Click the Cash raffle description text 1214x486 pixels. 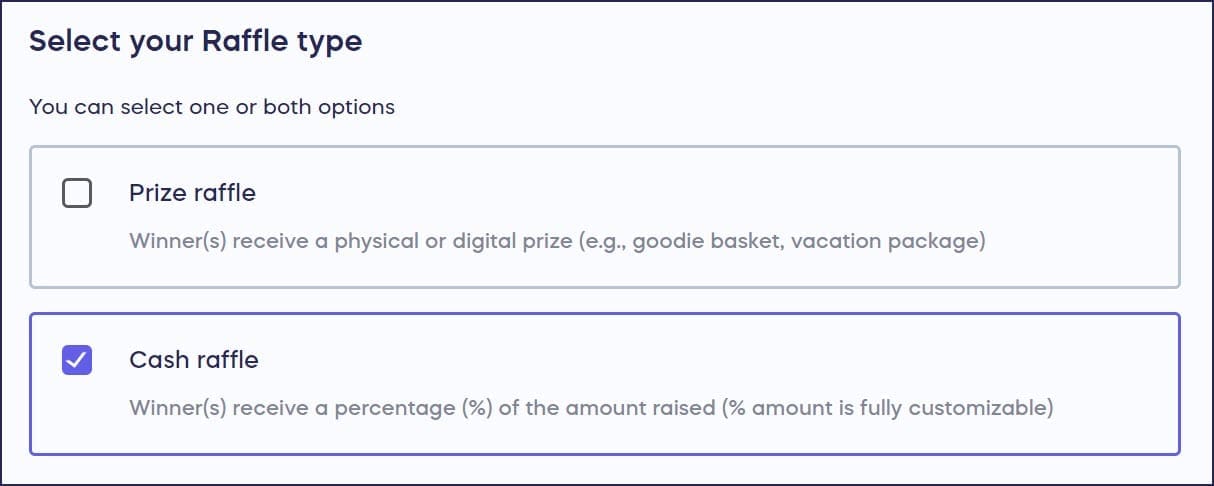[591, 409]
